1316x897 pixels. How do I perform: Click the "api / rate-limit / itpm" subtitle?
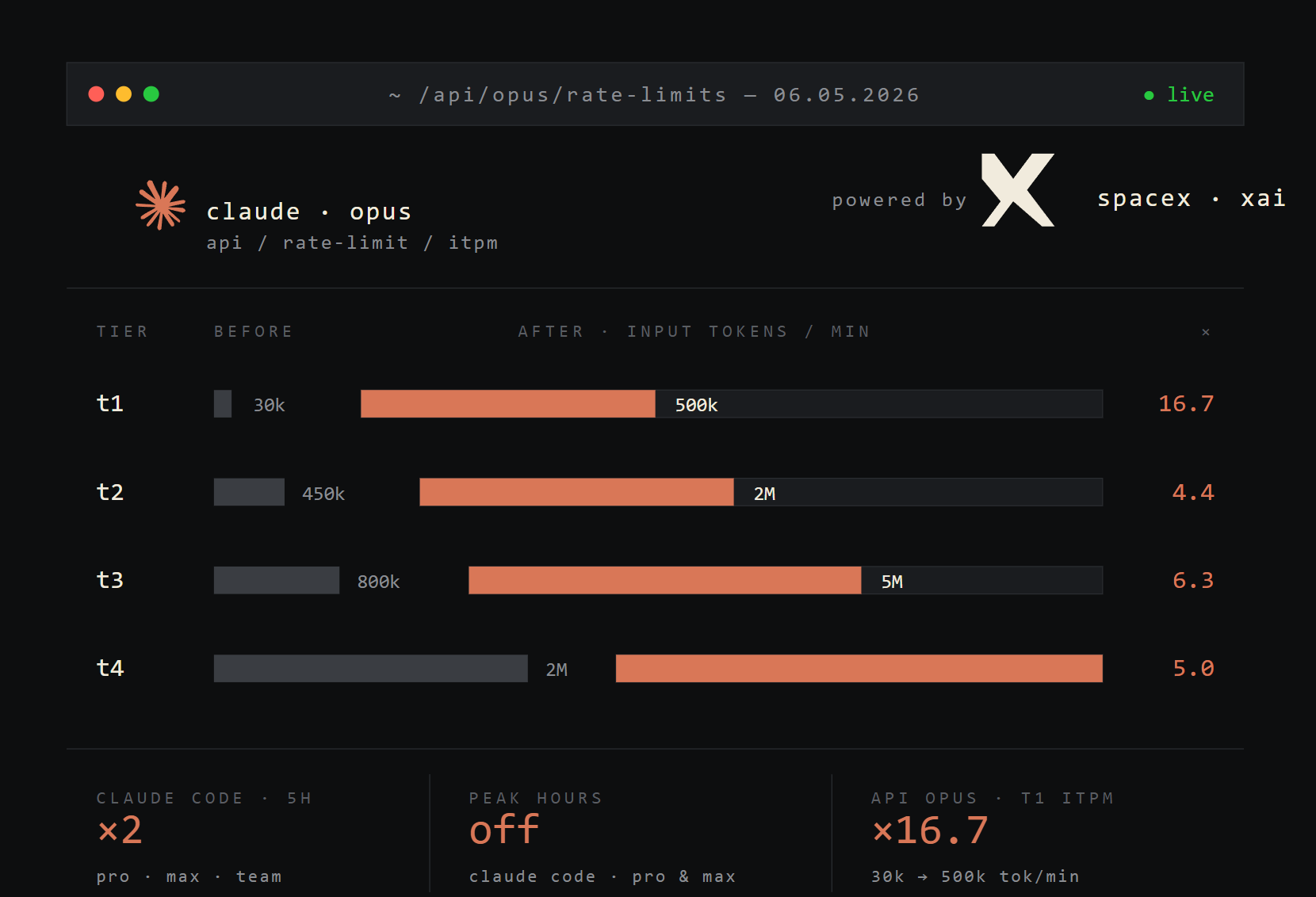click(352, 242)
